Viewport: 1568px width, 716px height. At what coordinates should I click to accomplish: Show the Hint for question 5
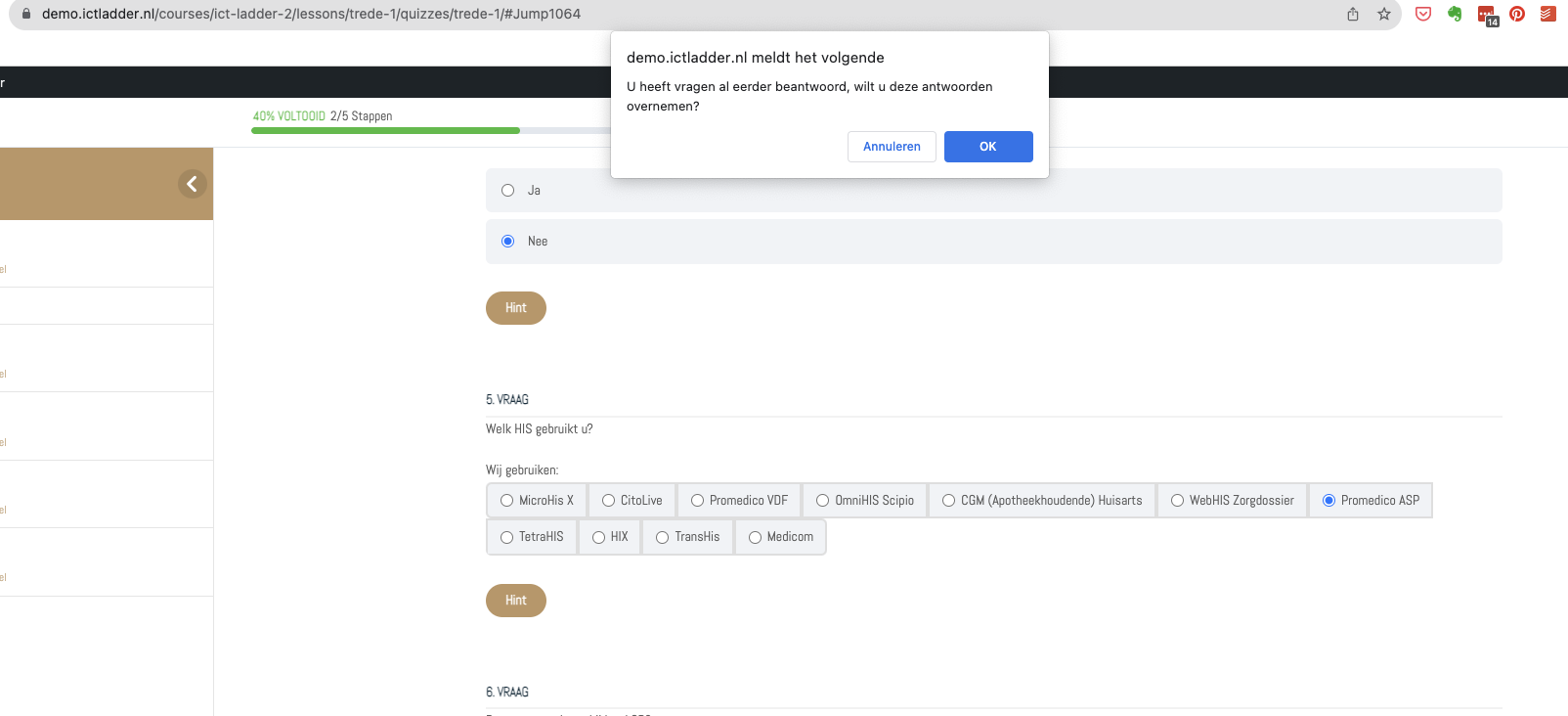tap(515, 601)
